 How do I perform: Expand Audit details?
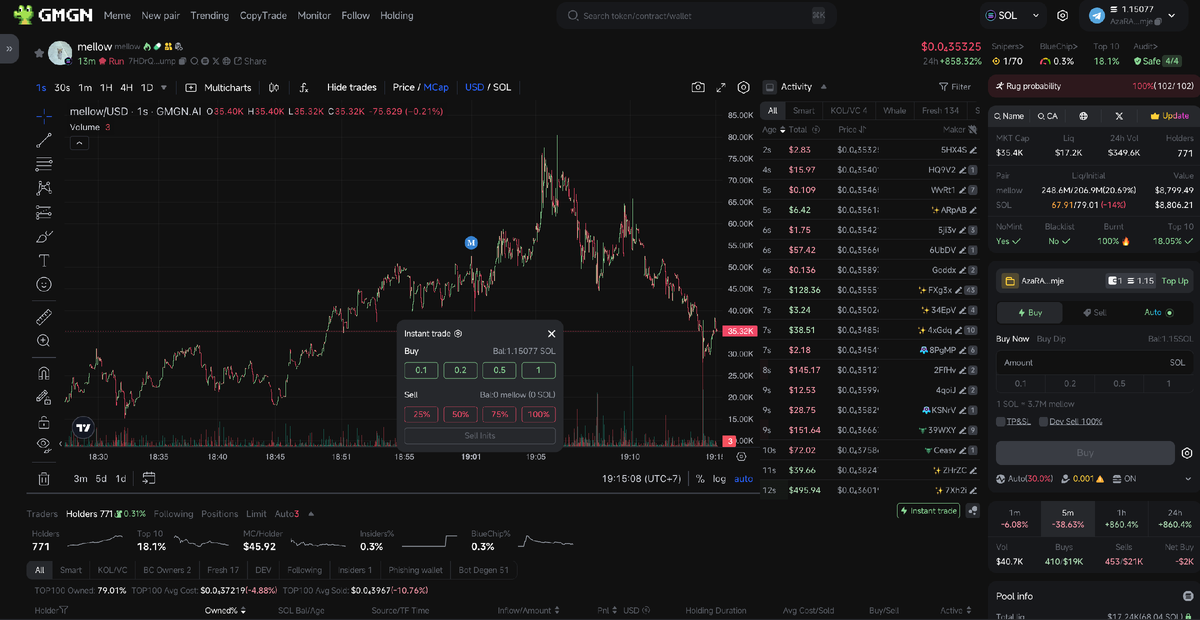1147,46
